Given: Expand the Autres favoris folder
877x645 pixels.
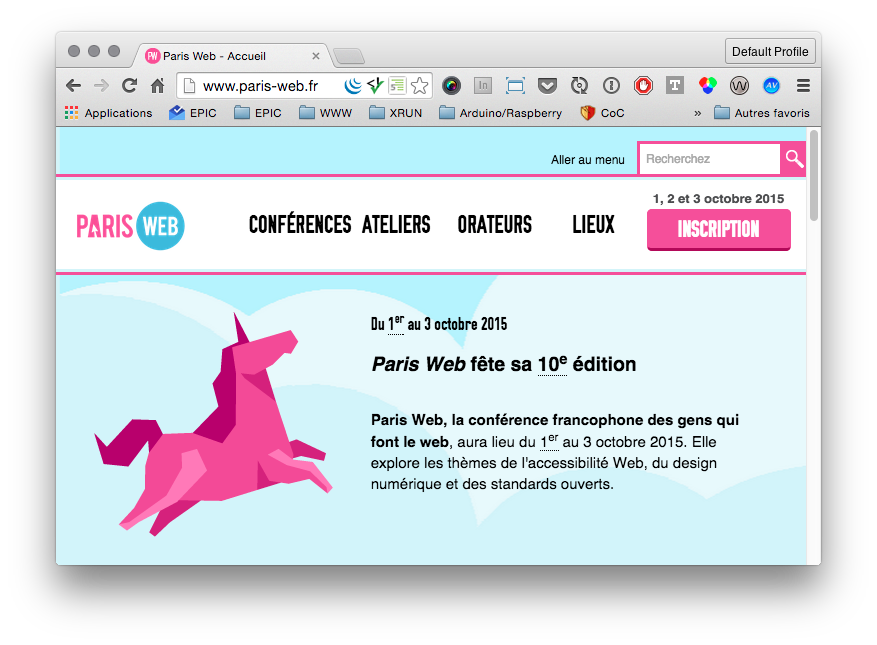Looking at the screenshot, I should (762, 113).
